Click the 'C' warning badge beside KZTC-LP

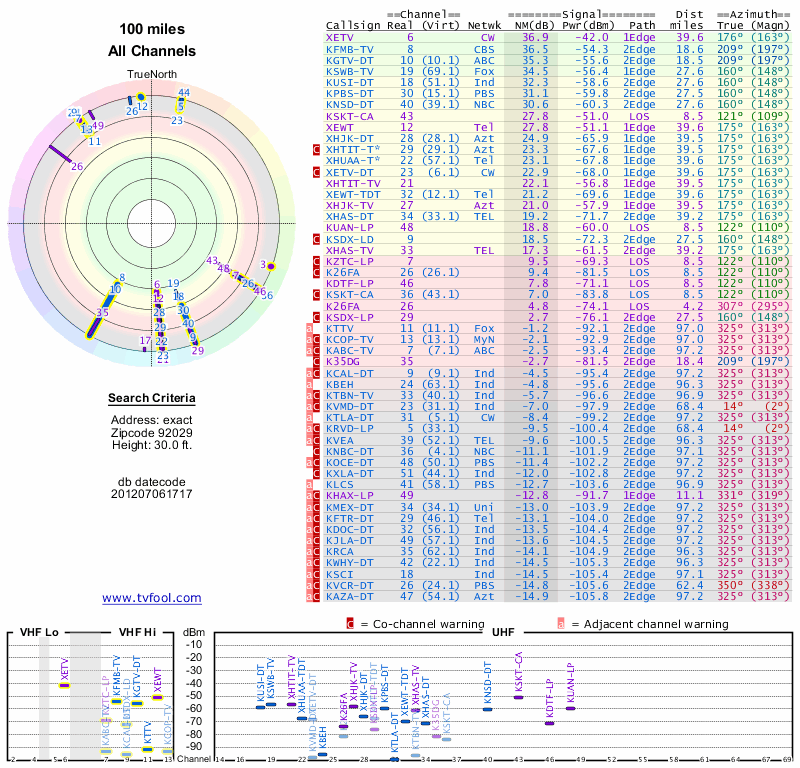point(316,262)
